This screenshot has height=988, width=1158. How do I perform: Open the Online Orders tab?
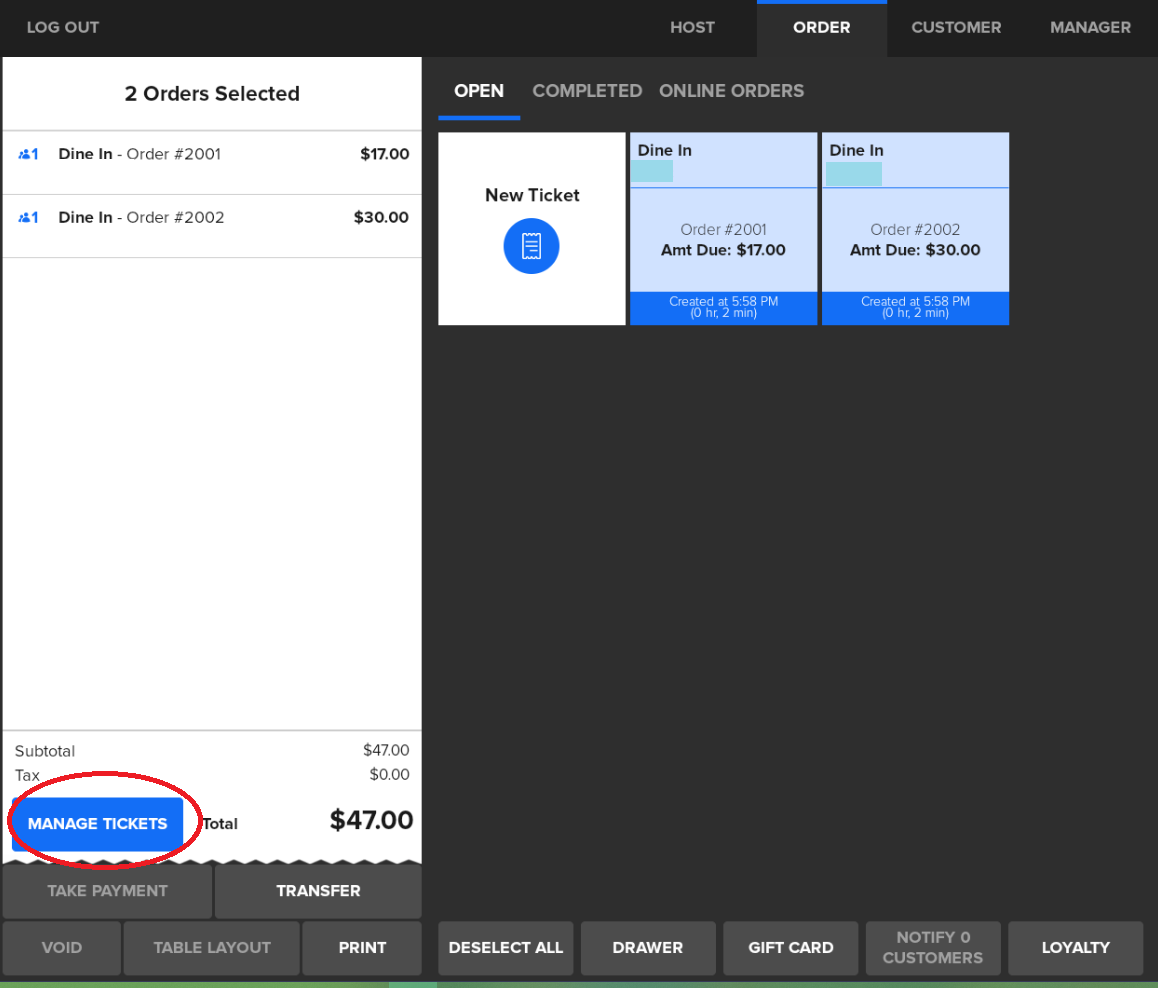tap(731, 91)
